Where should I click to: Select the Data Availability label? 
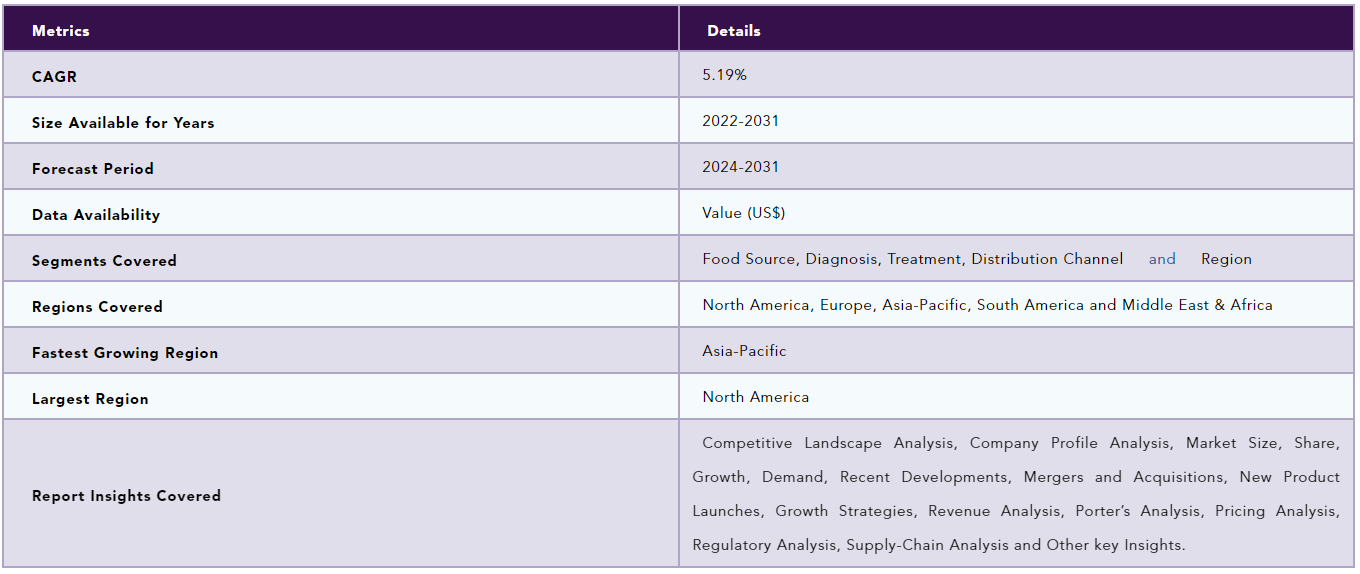(96, 215)
